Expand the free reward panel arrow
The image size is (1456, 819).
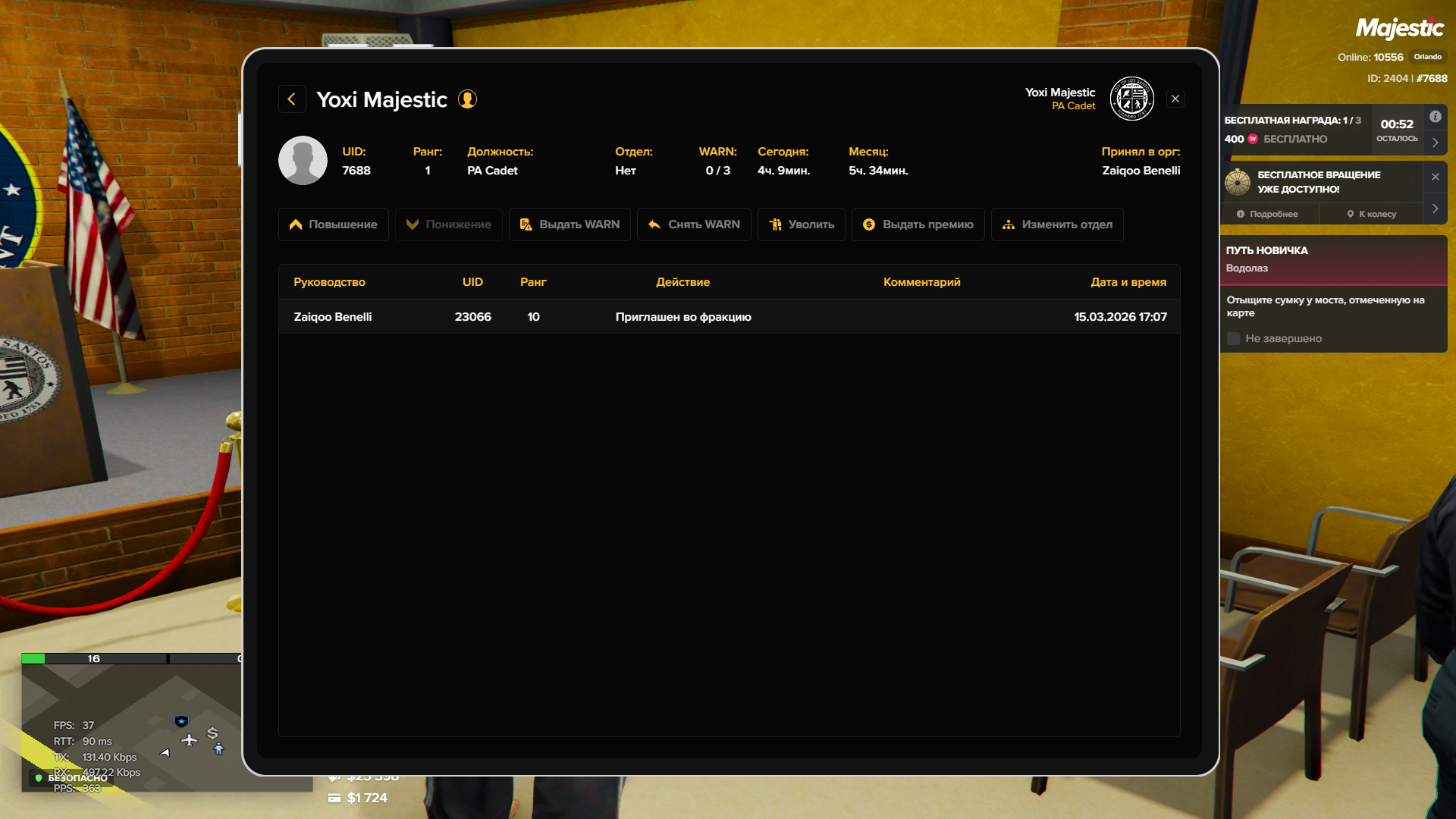(1435, 143)
